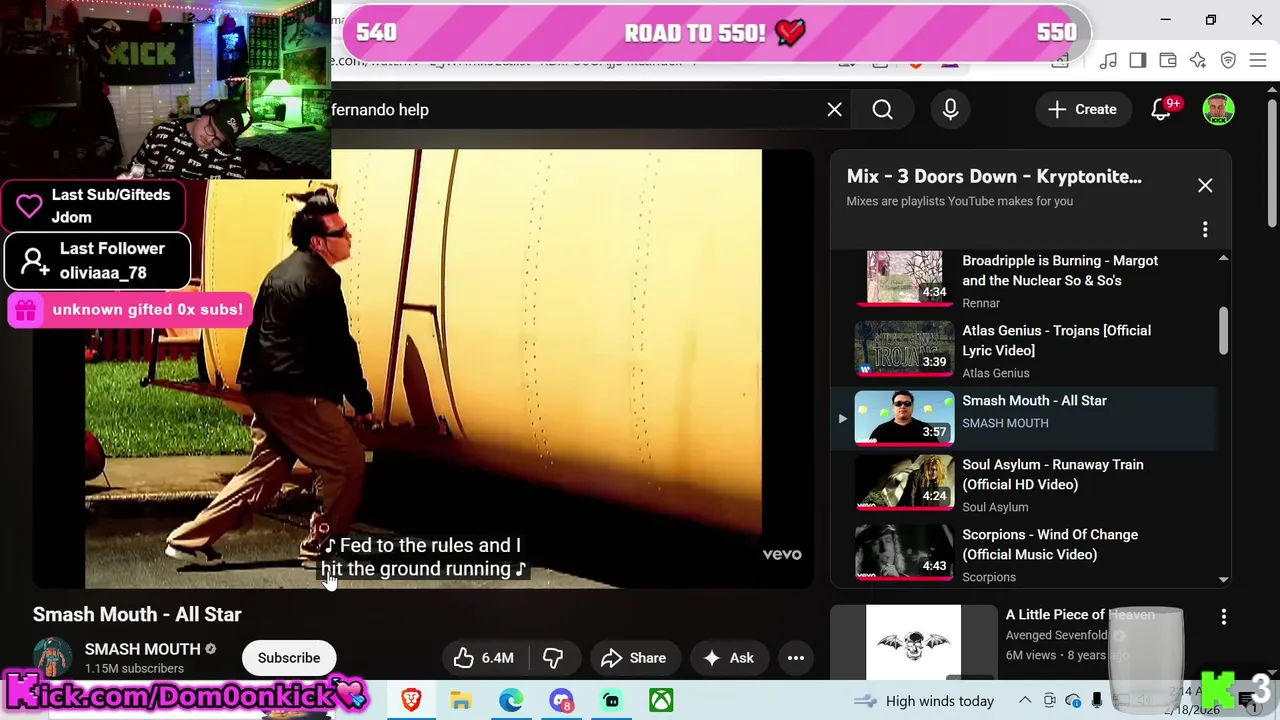1280x720 pixels.
Task: Click the Brave browser taskbar icon
Action: tap(411, 700)
